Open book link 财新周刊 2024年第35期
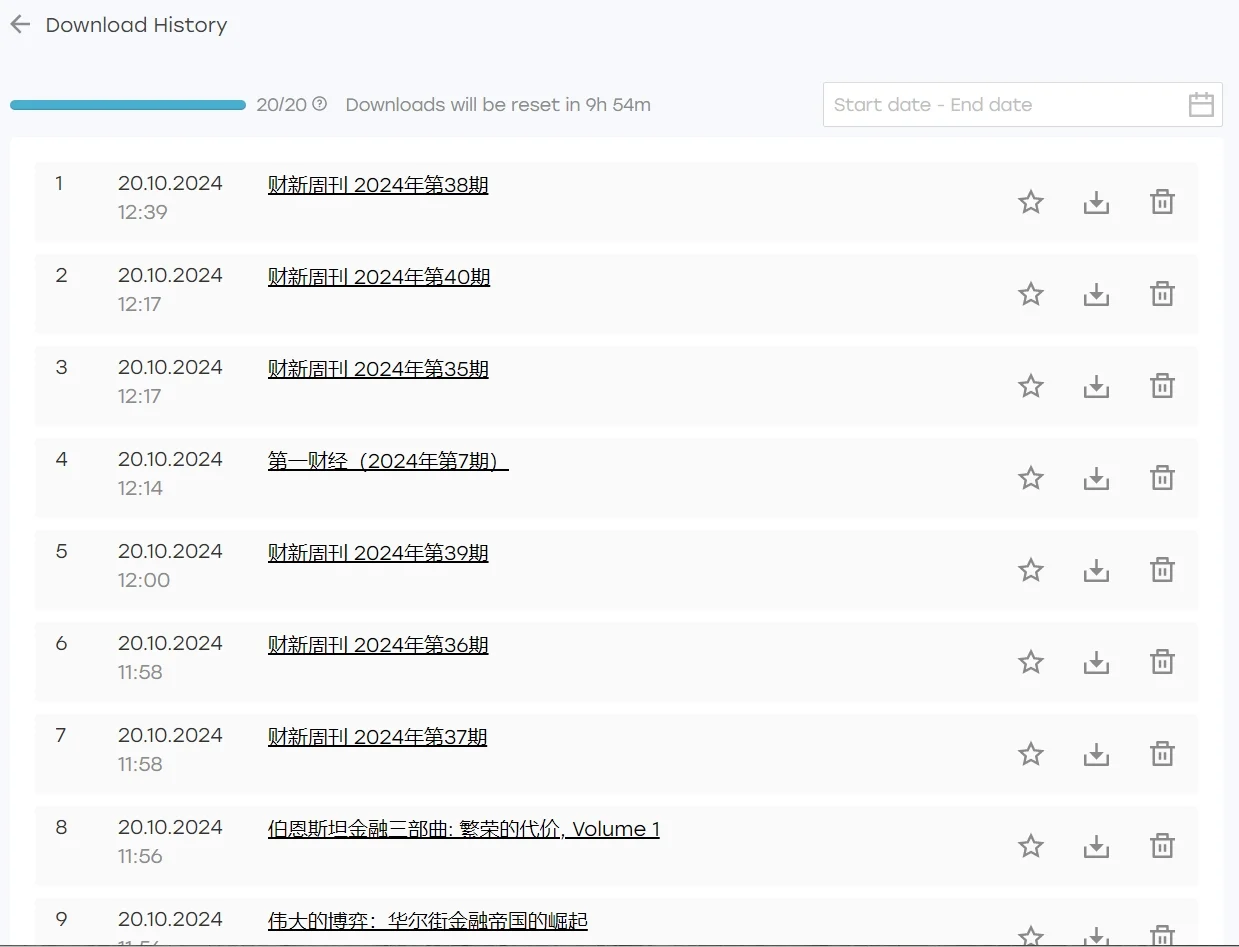 (x=378, y=369)
